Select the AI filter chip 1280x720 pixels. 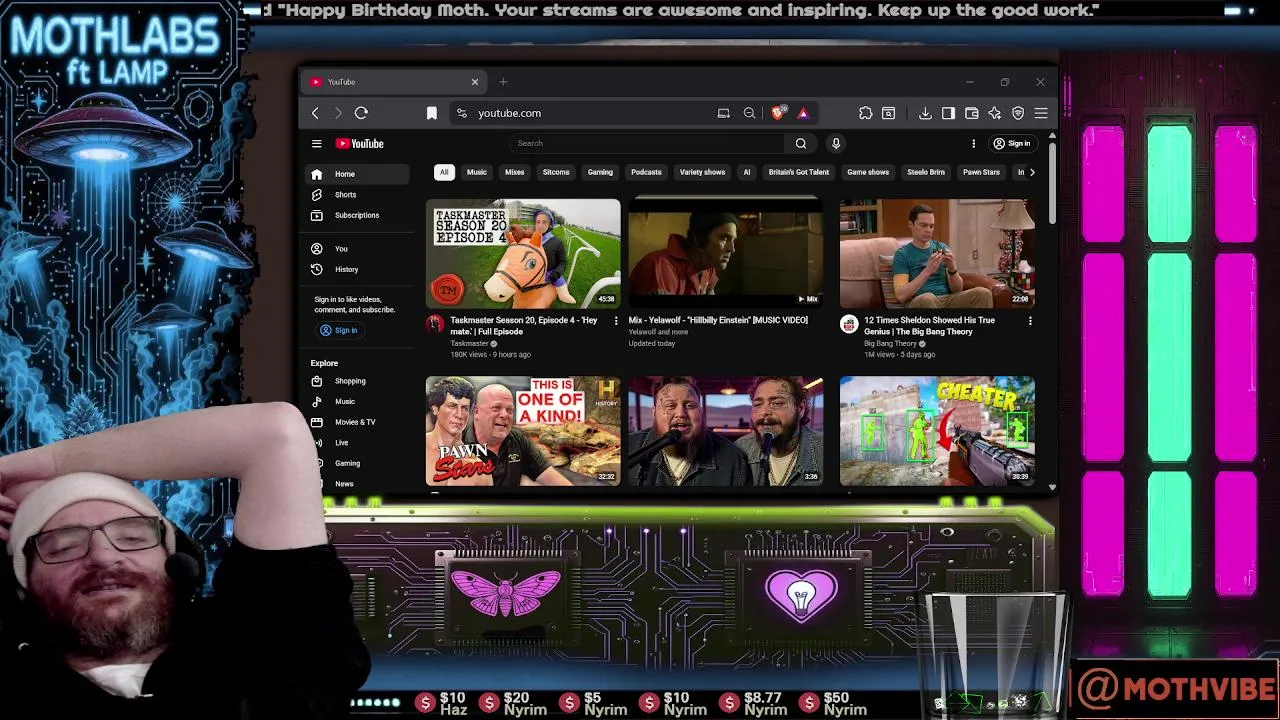pyautogui.click(x=746, y=172)
